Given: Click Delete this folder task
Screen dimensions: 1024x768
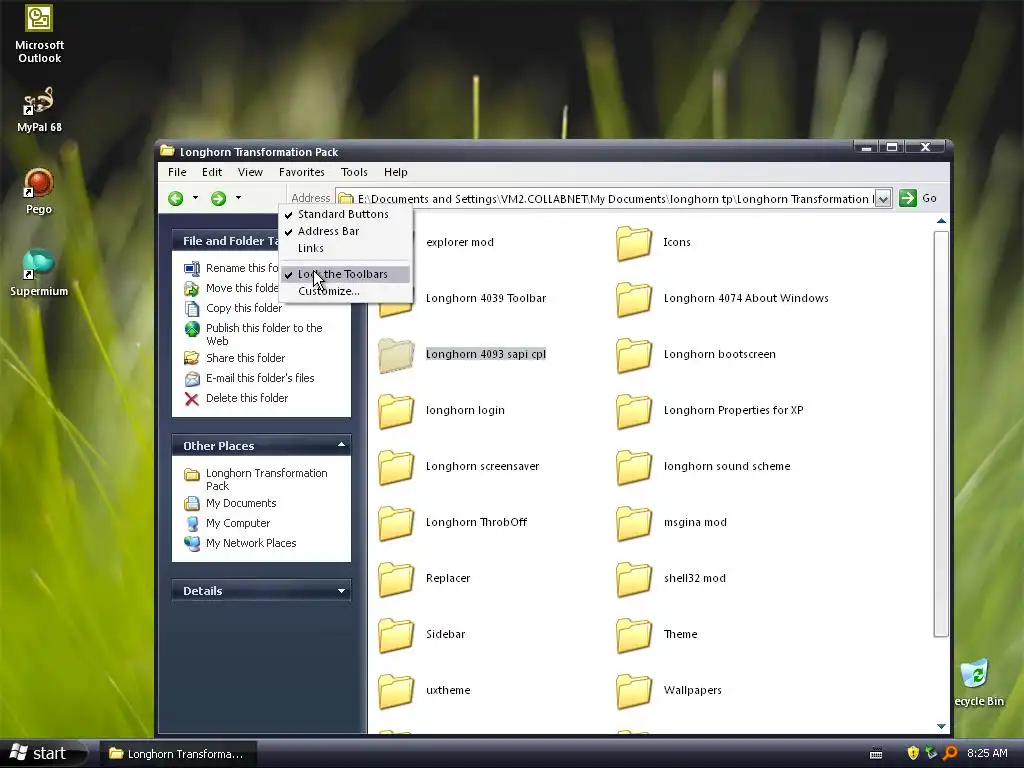Looking at the screenshot, I should tap(237, 398).
